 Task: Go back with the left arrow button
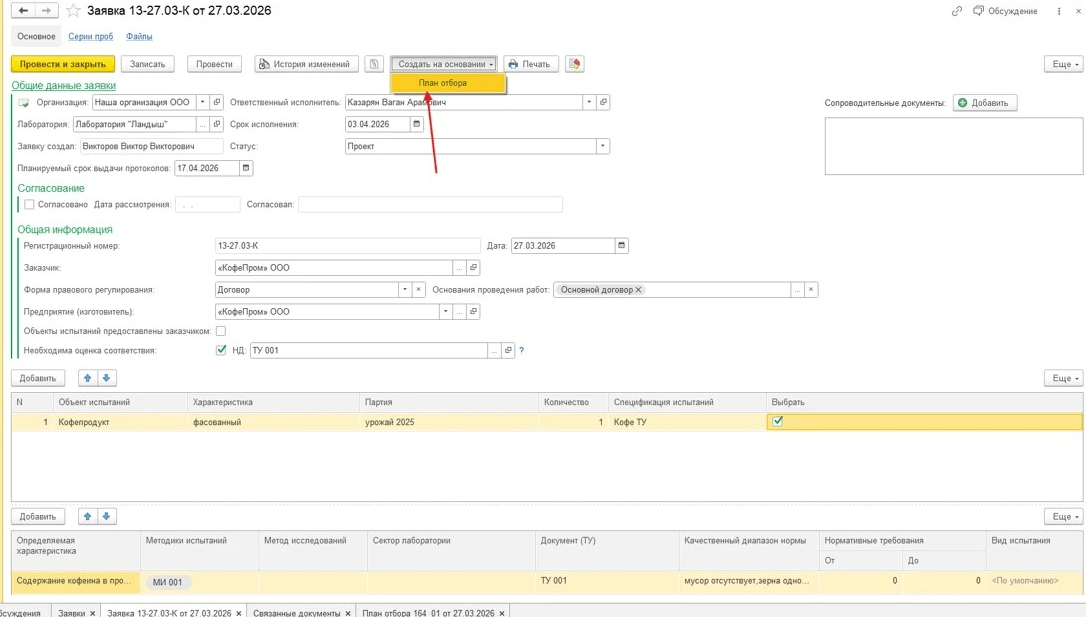(24, 10)
